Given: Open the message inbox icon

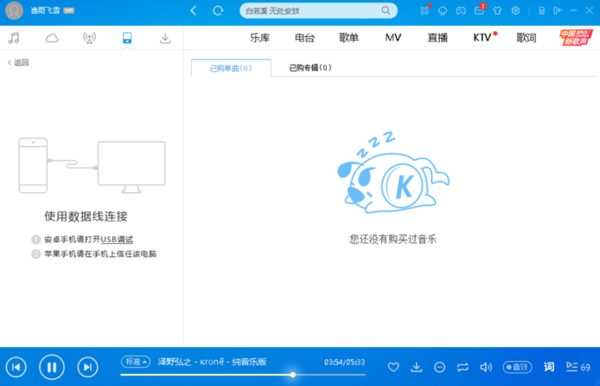Looking at the screenshot, I should pyautogui.click(x=479, y=11).
